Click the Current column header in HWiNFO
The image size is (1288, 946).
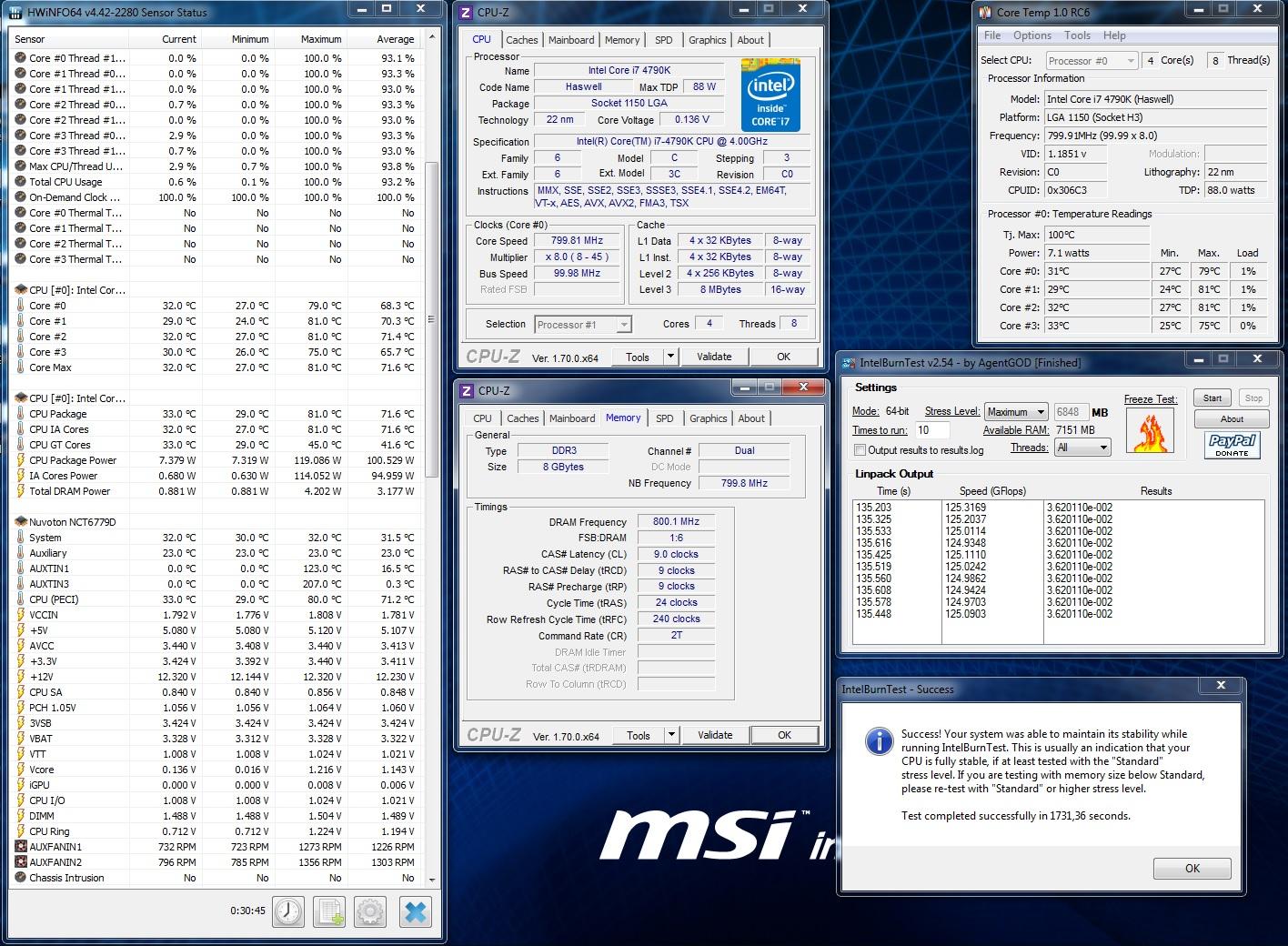[x=166, y=39]
